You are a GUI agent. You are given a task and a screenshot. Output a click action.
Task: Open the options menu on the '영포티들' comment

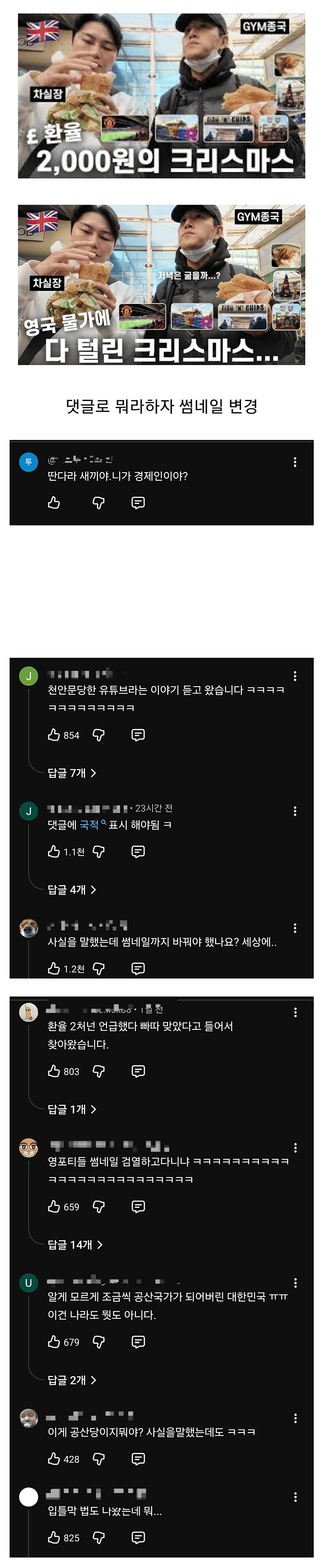point(295,1147)
